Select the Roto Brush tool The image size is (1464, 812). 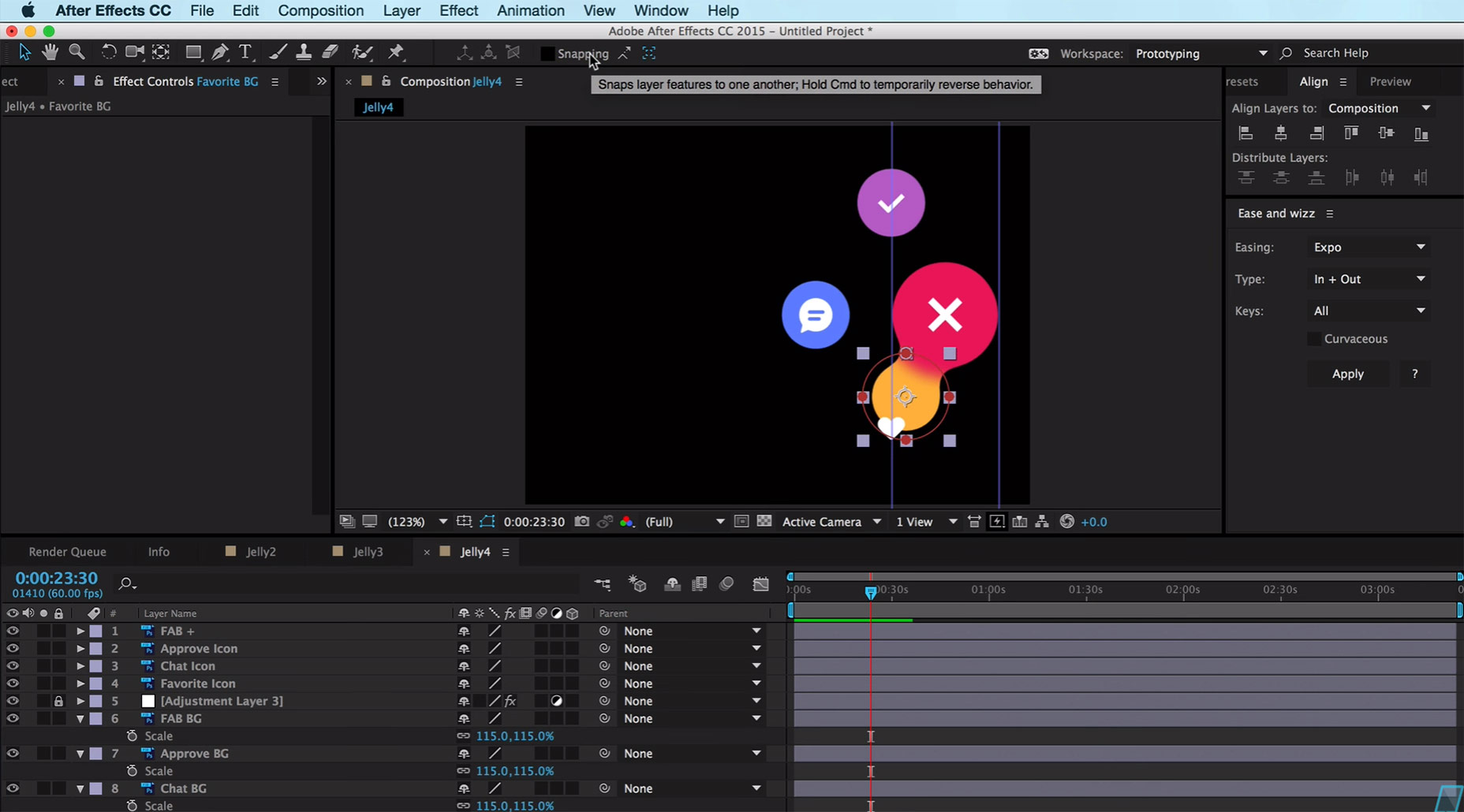click(x=362, y=52)
